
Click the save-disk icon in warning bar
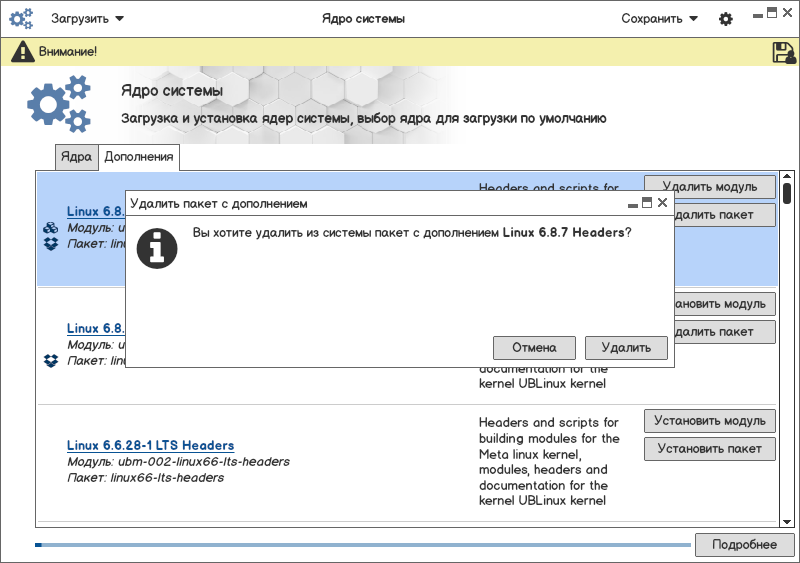(784, 52)
